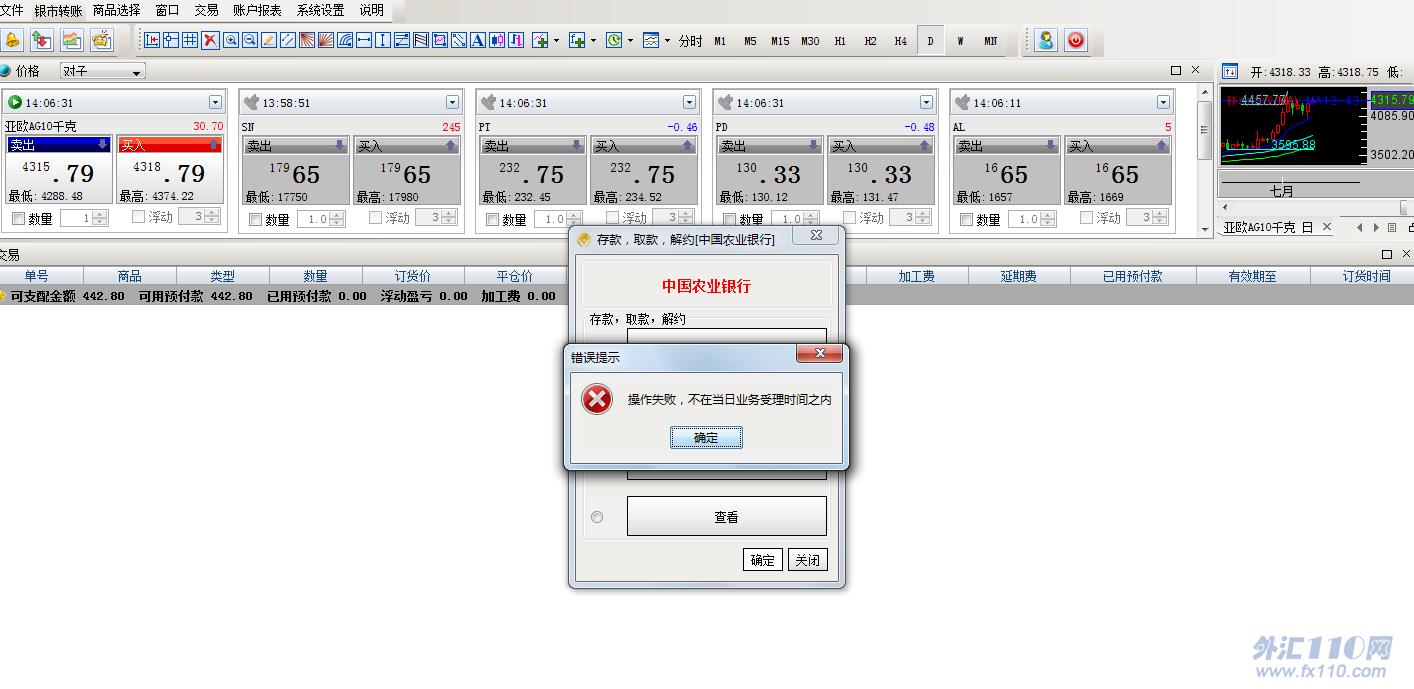Open dropdown on SN panel header
This screenshot has height=689, width=1414.
(452, 102)
